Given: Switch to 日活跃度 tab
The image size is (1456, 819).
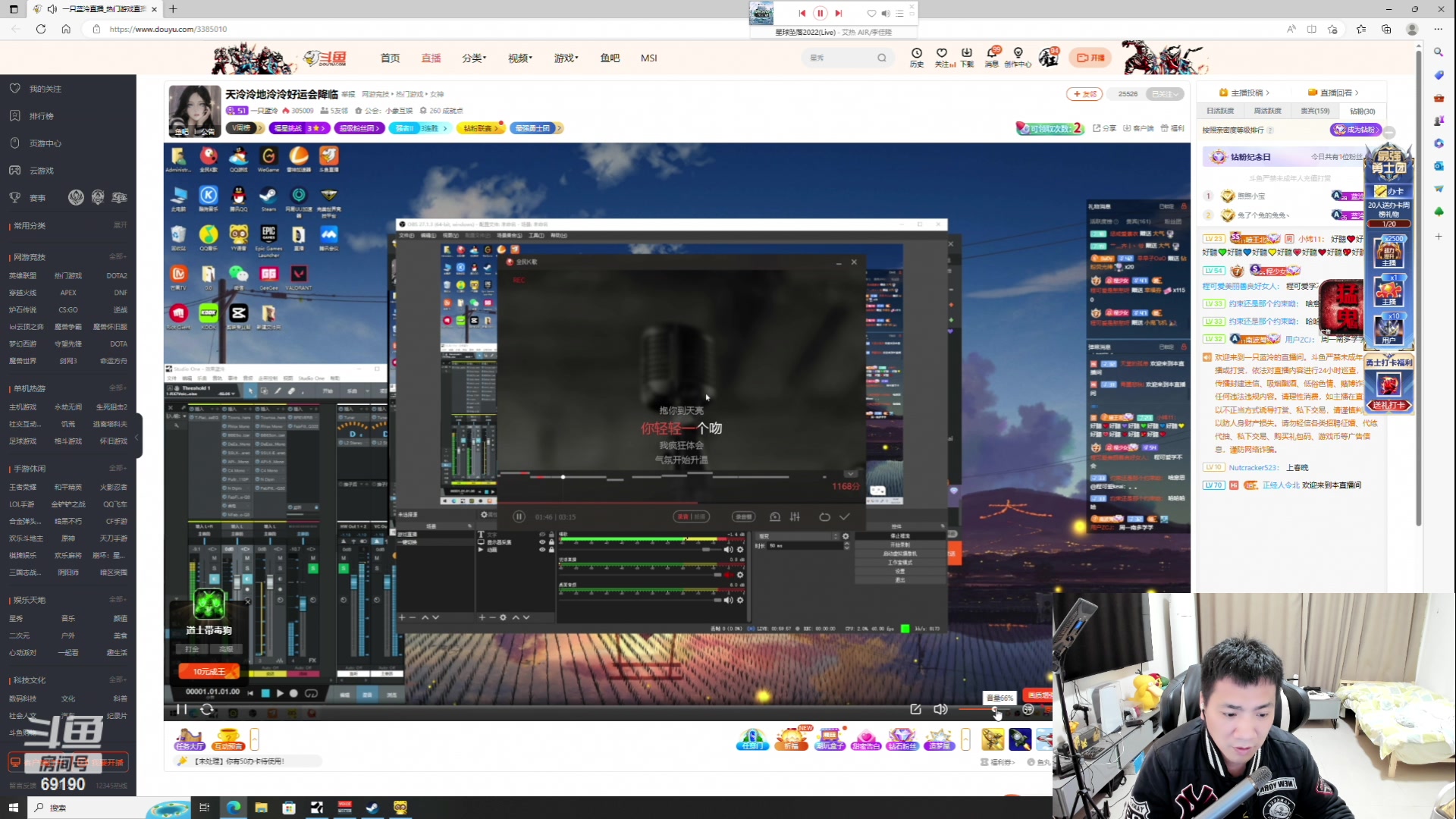Looking at the screenshot, I should point(1220,111).
